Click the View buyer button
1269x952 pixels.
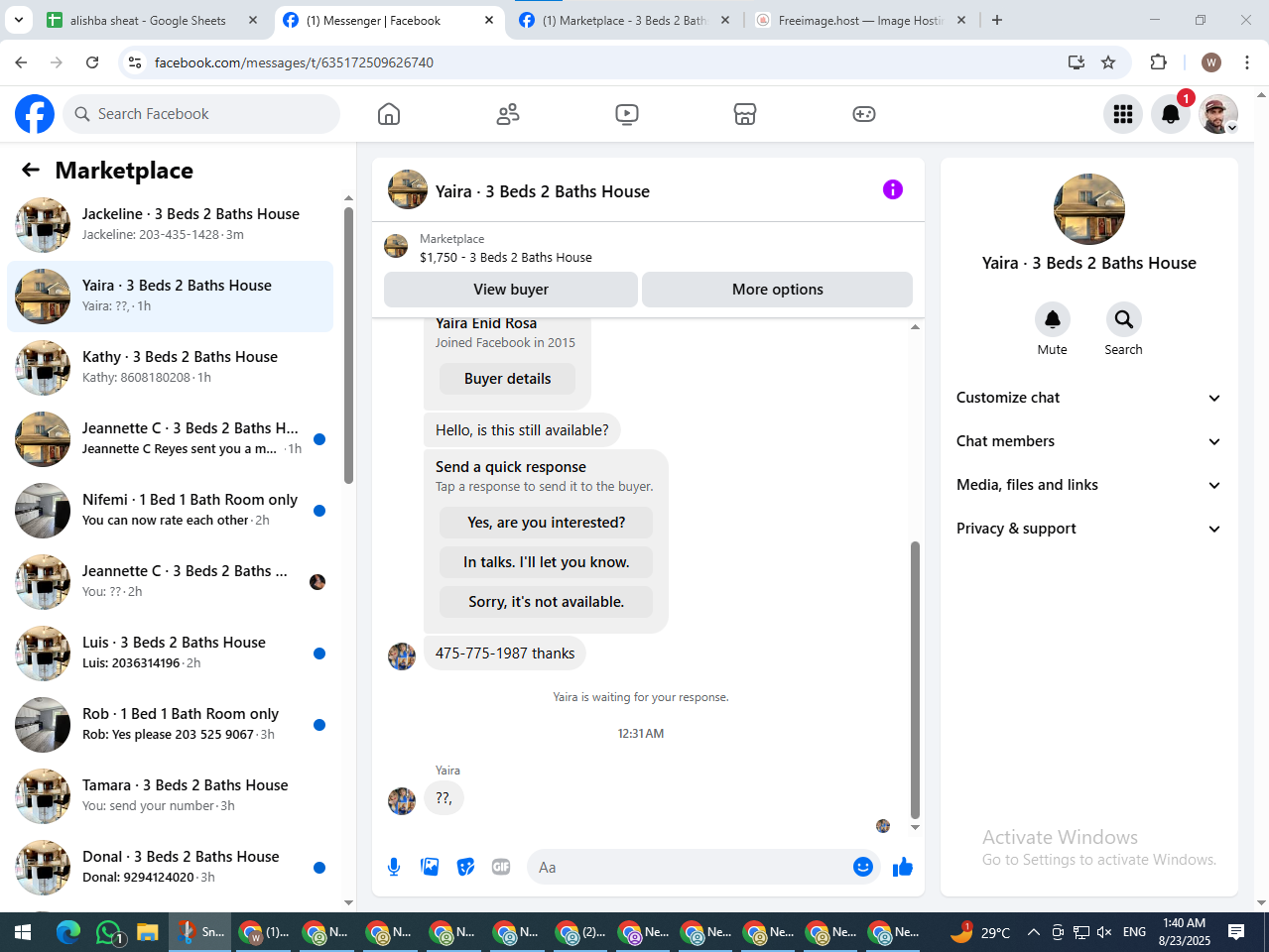click(511, 290)
